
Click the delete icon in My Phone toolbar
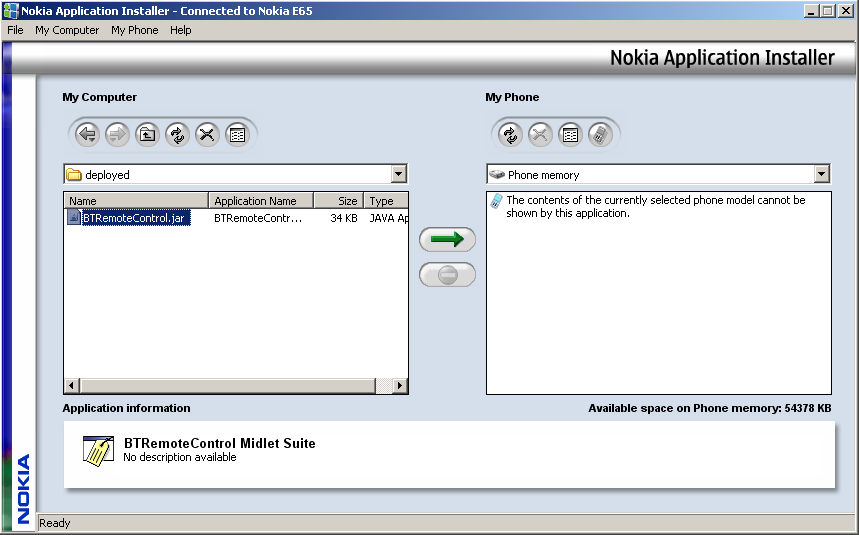540,134
